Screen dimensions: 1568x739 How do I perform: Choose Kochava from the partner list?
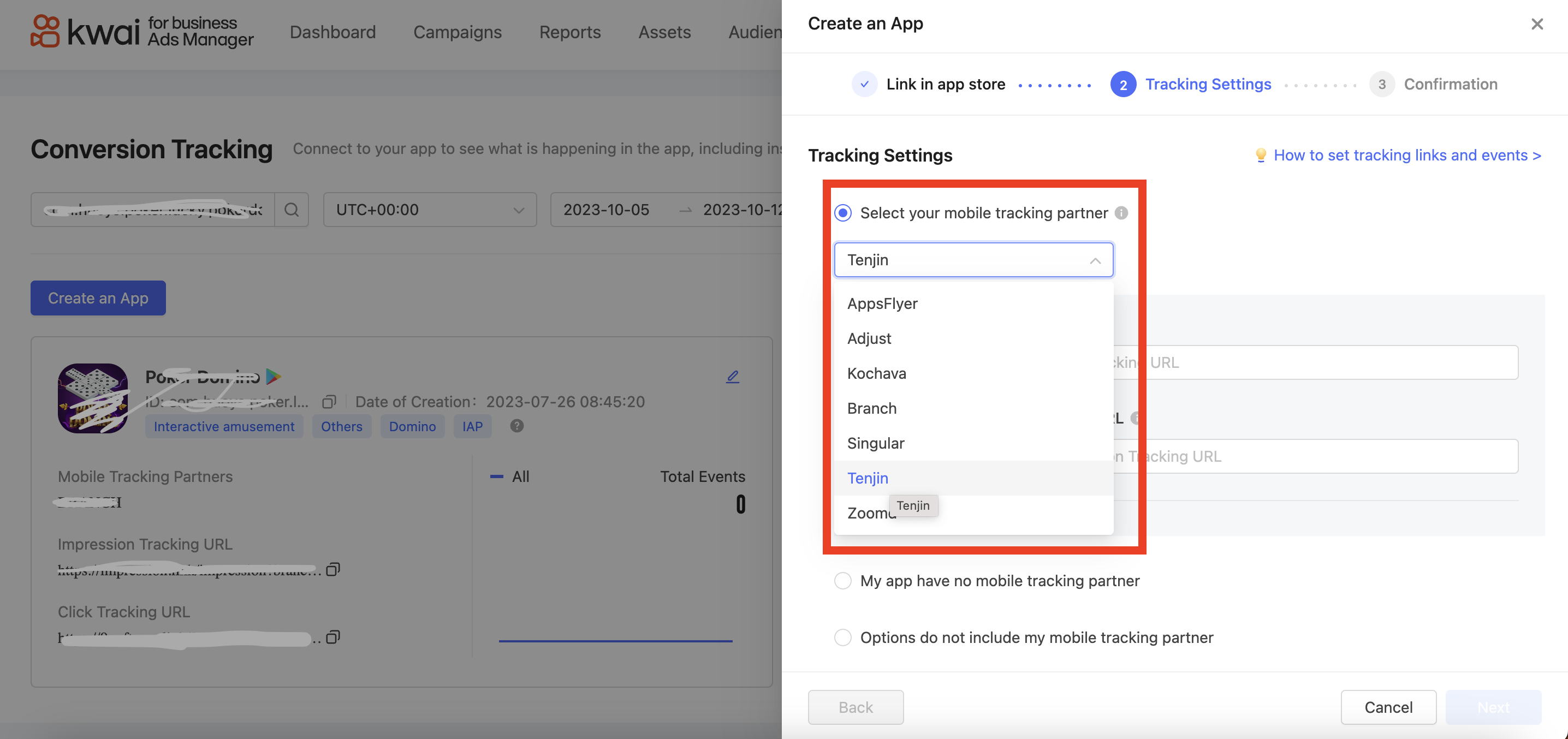pos(973,373)
